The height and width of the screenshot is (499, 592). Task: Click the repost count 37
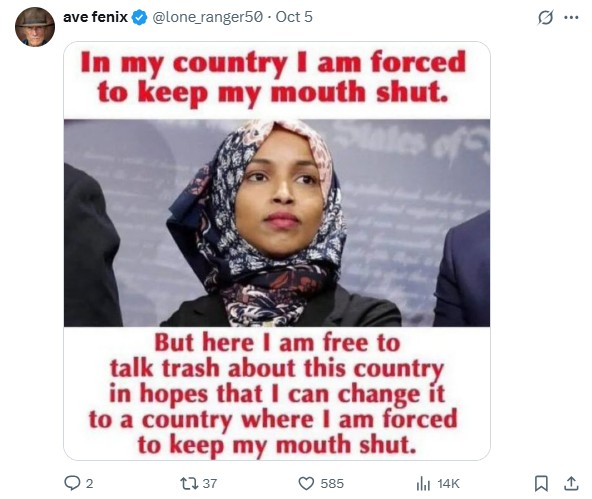pyautogui.click(x=210, y=484)
